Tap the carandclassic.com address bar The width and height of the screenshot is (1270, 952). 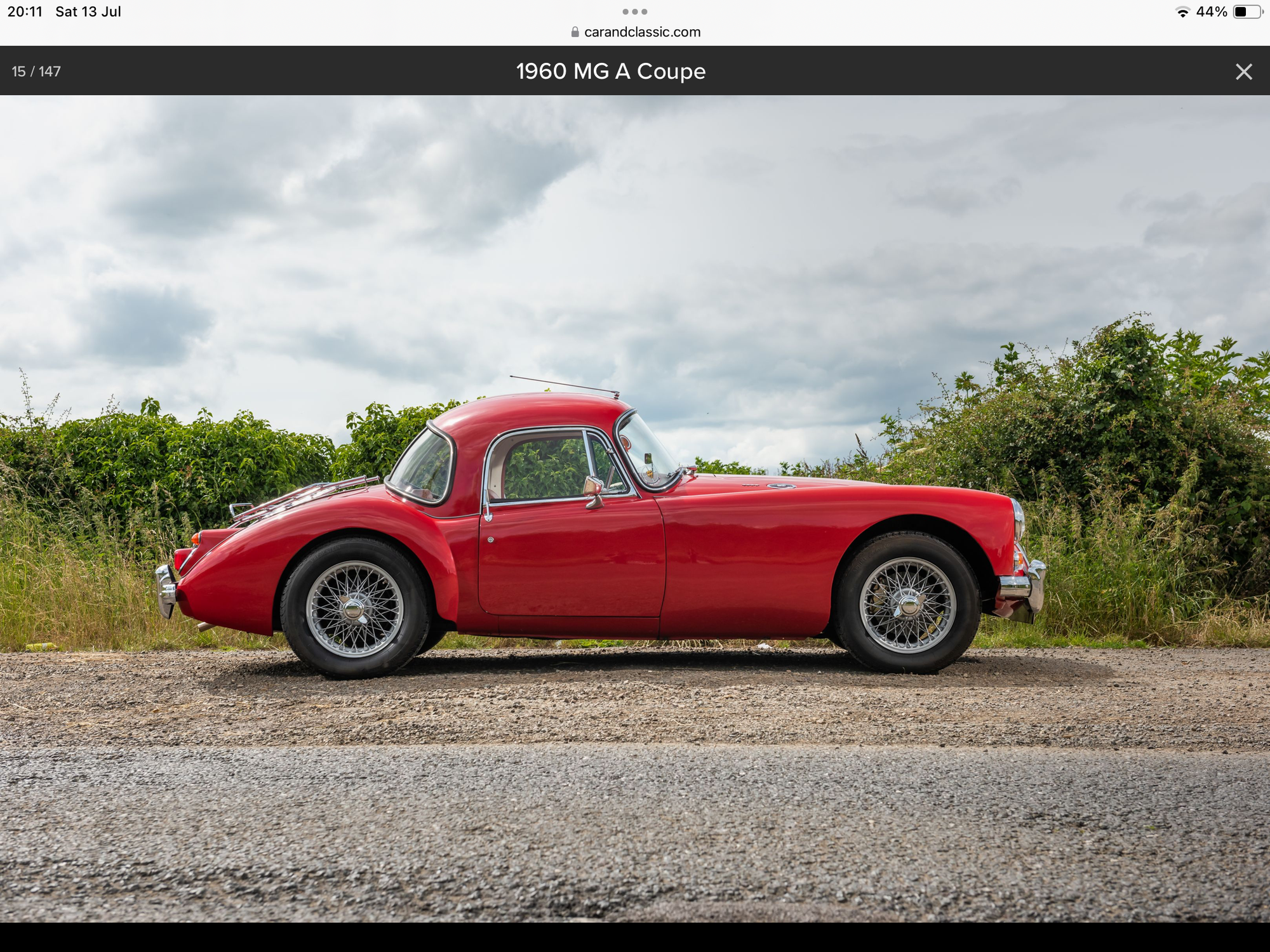coord(635,32)
